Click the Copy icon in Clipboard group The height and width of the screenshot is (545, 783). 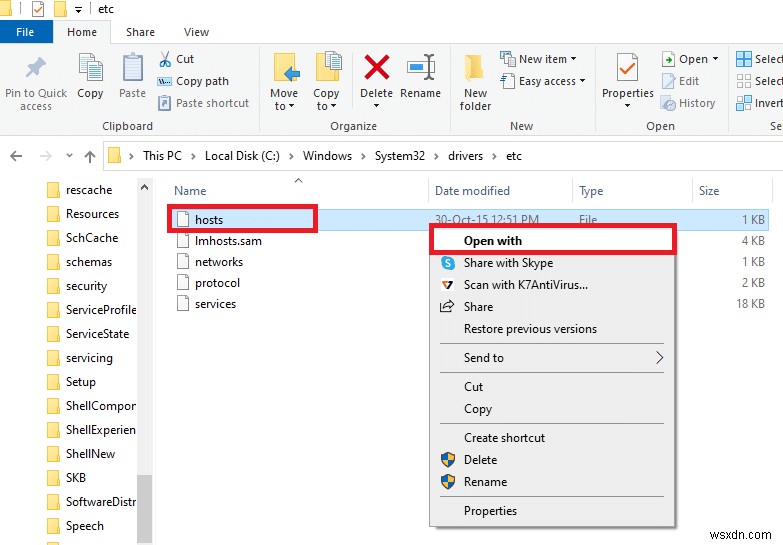coord(90,67)
